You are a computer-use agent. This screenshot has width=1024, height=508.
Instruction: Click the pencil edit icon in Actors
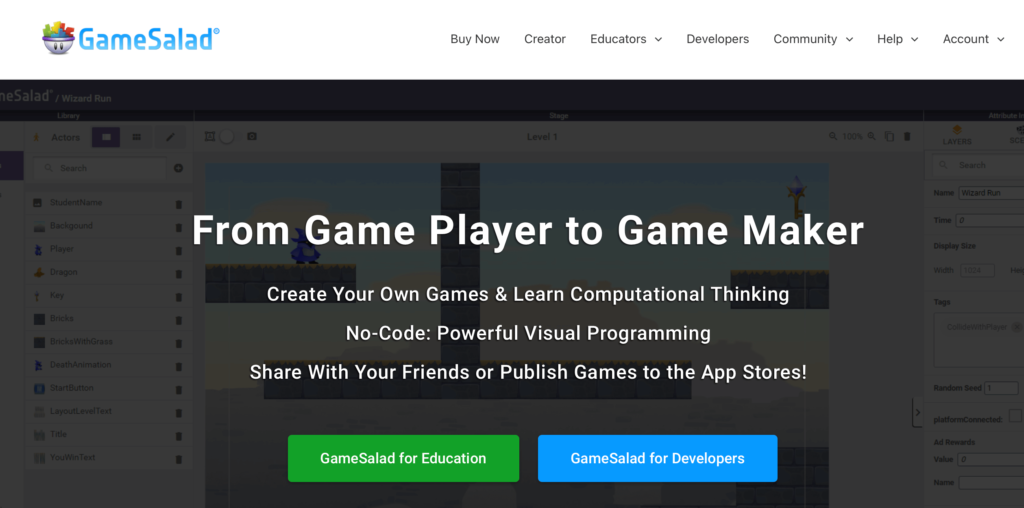170,137
